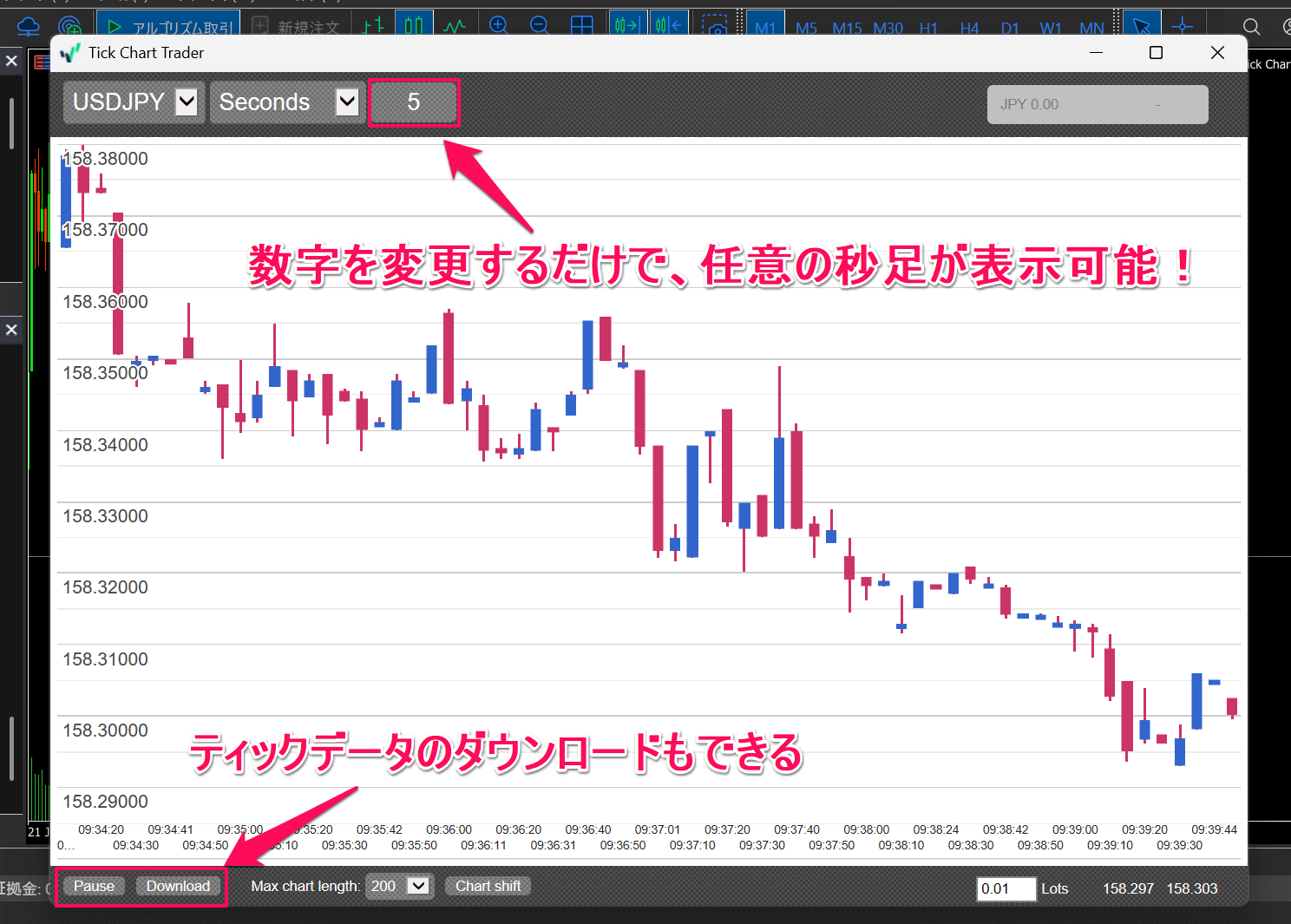Image resolution: width=1291 pixels, height=924 pixels.
Task: Select the candlestick chart style icon
Action: click(x=415, y=25)
